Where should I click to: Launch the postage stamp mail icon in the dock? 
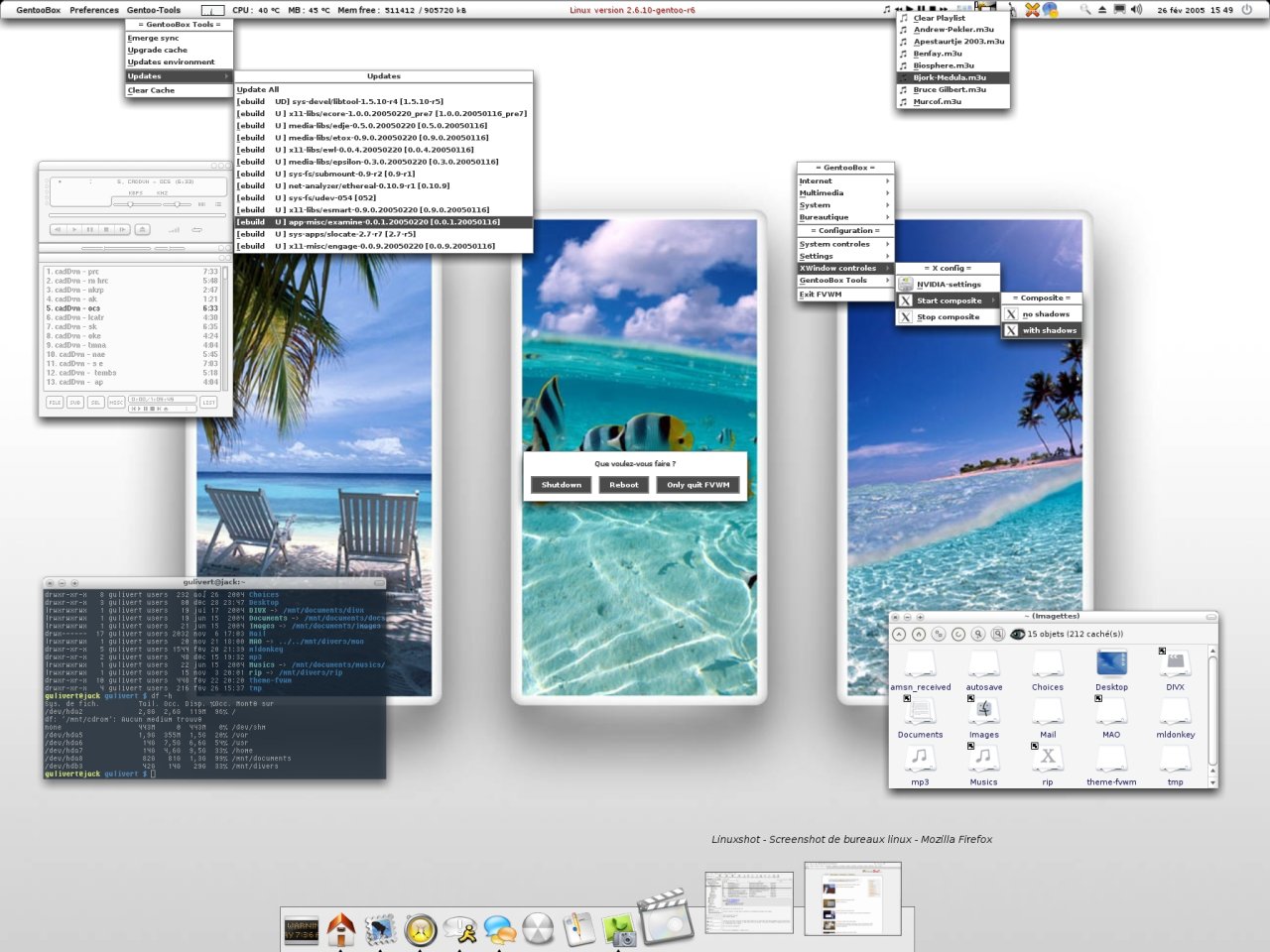381,929
